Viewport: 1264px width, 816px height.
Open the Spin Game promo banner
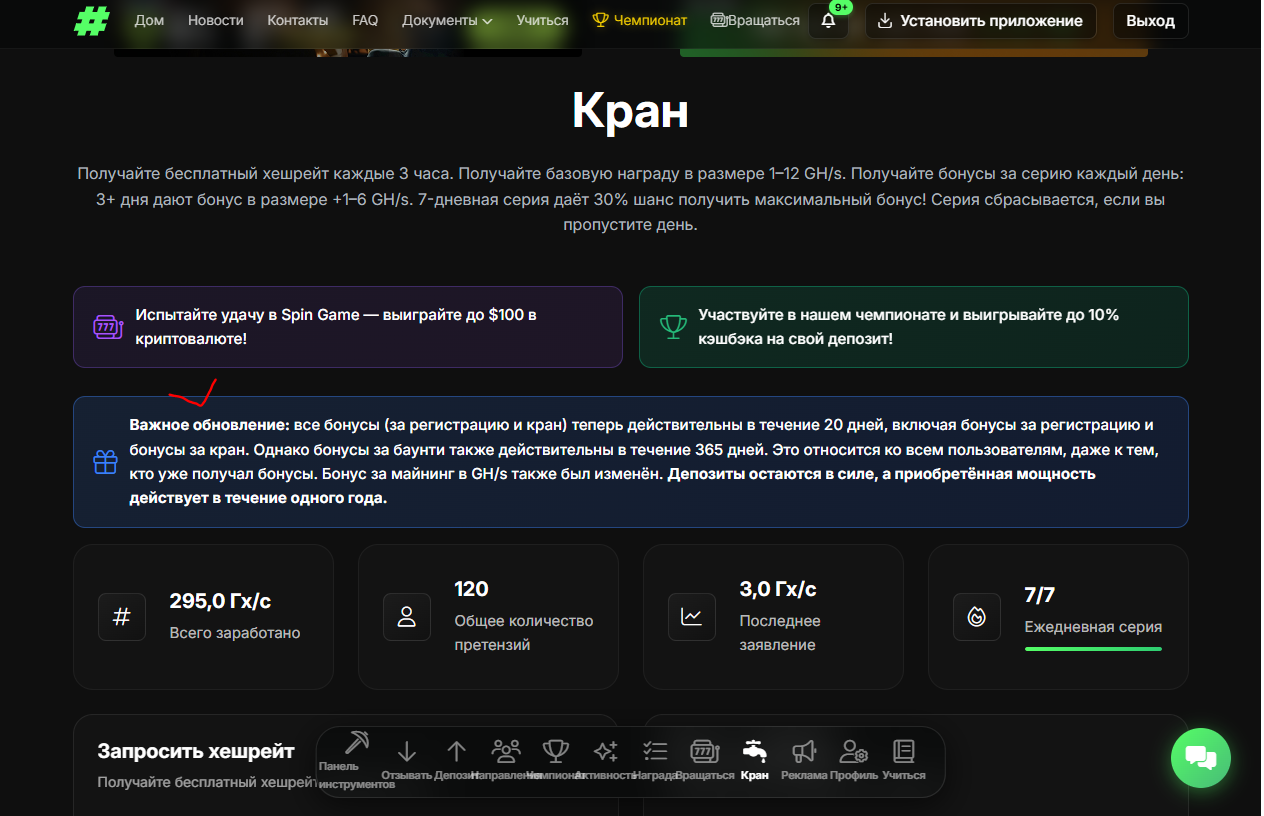(x=347, y=327)
